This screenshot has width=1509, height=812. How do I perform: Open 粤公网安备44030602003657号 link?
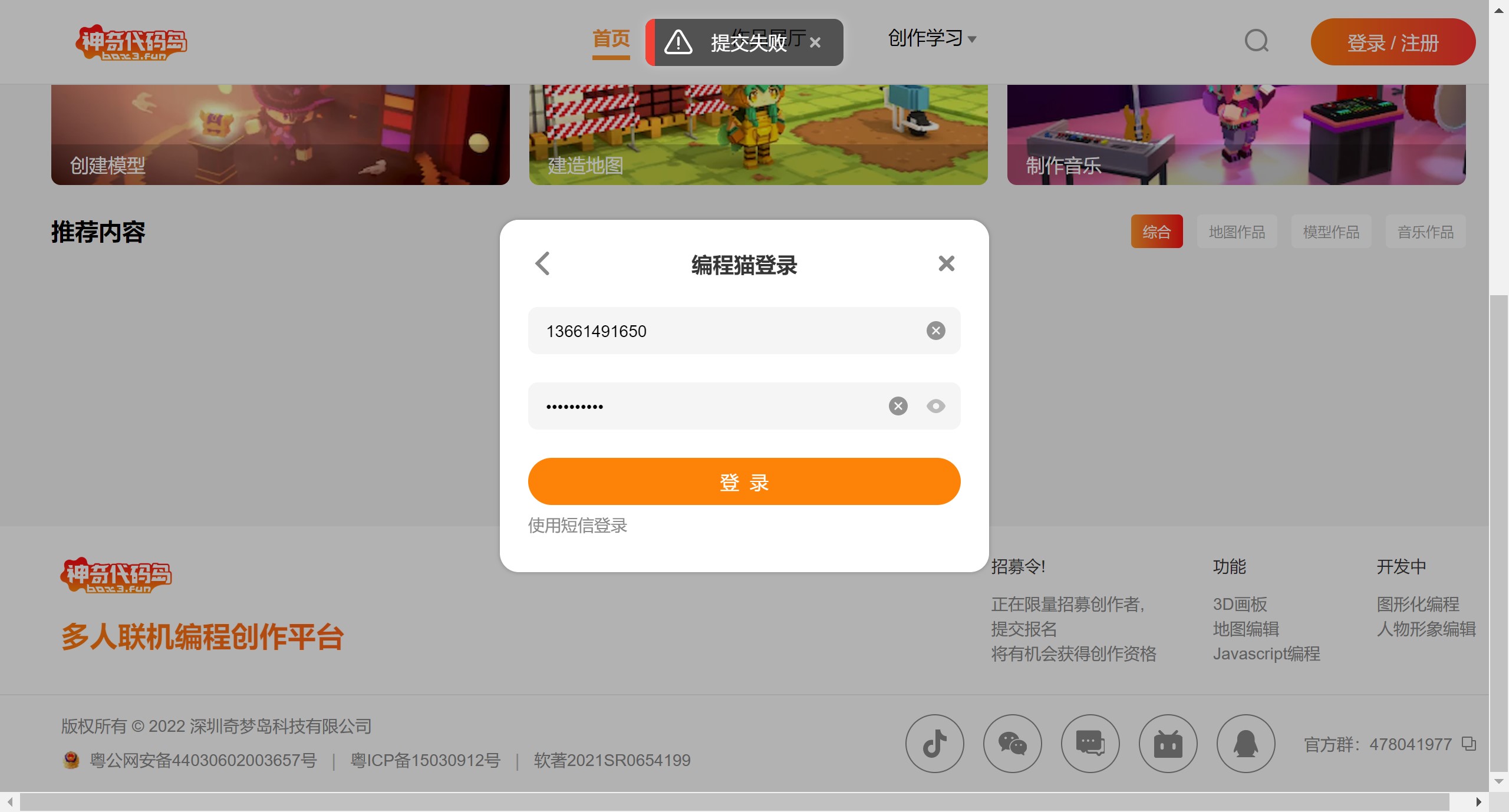(x=203, y=760)
